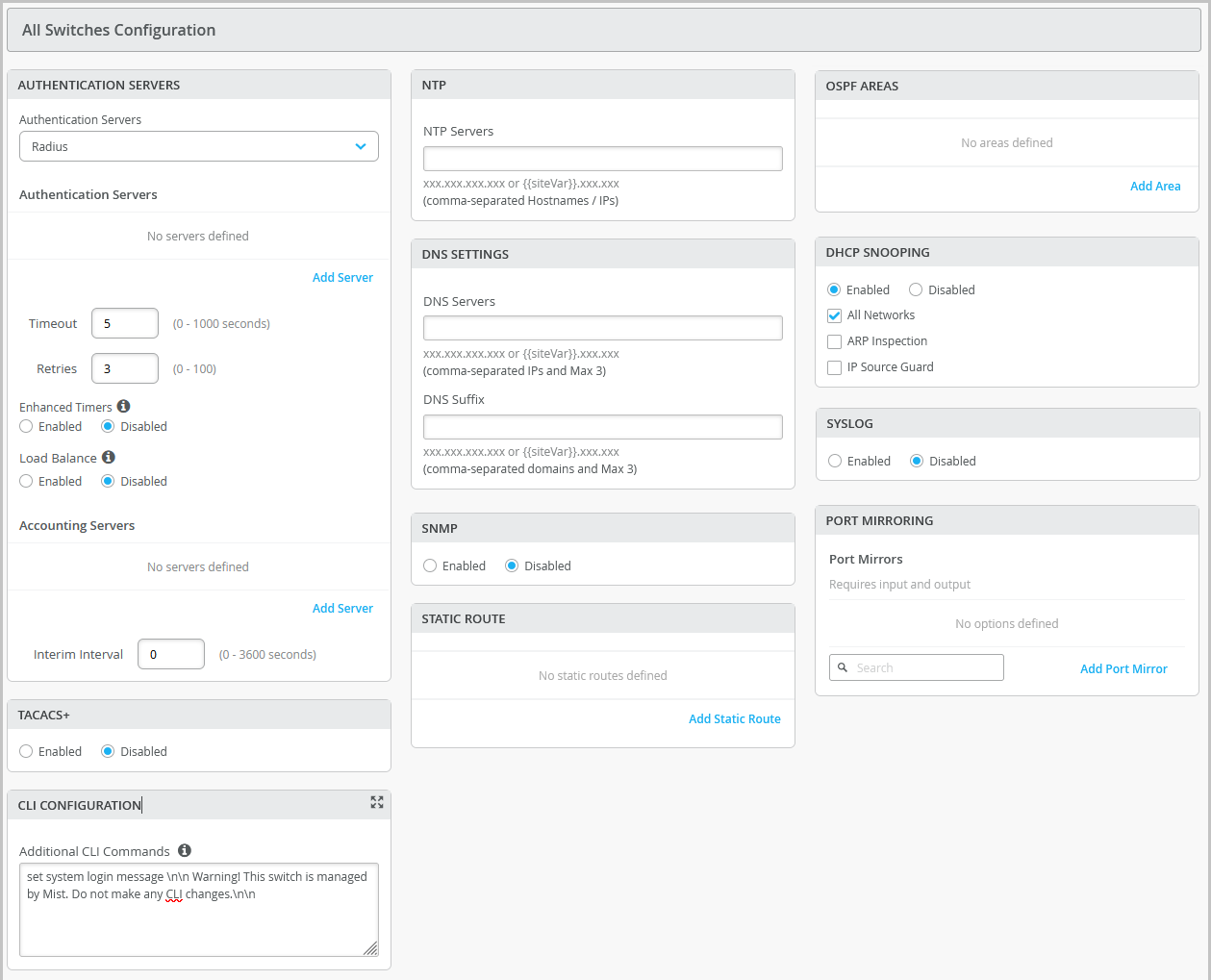This screenshot has width=1211, height=980.
Task: Enable SNMP radio option
Action: (x=430, y=565)
